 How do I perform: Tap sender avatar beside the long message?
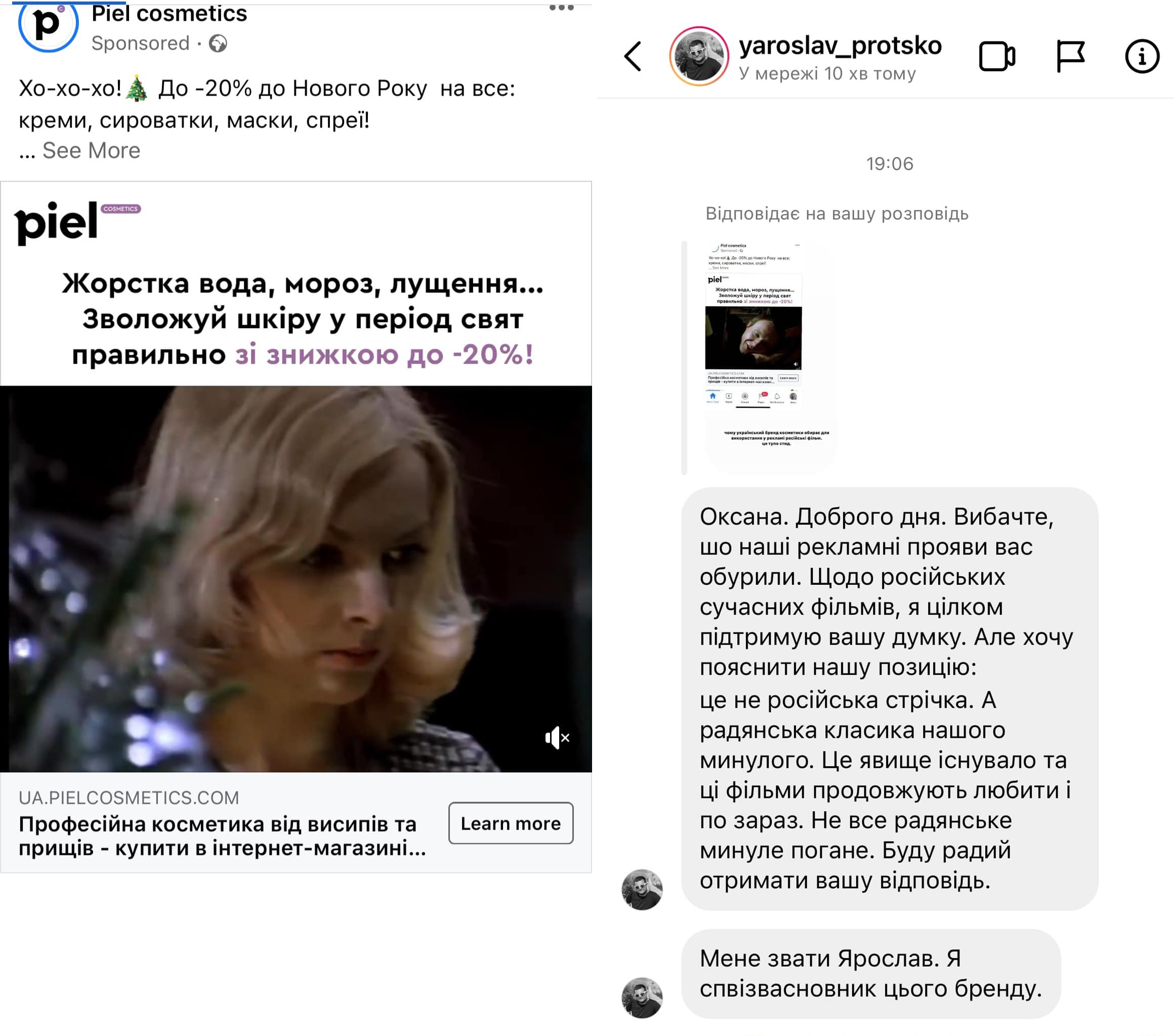(642, 890)
